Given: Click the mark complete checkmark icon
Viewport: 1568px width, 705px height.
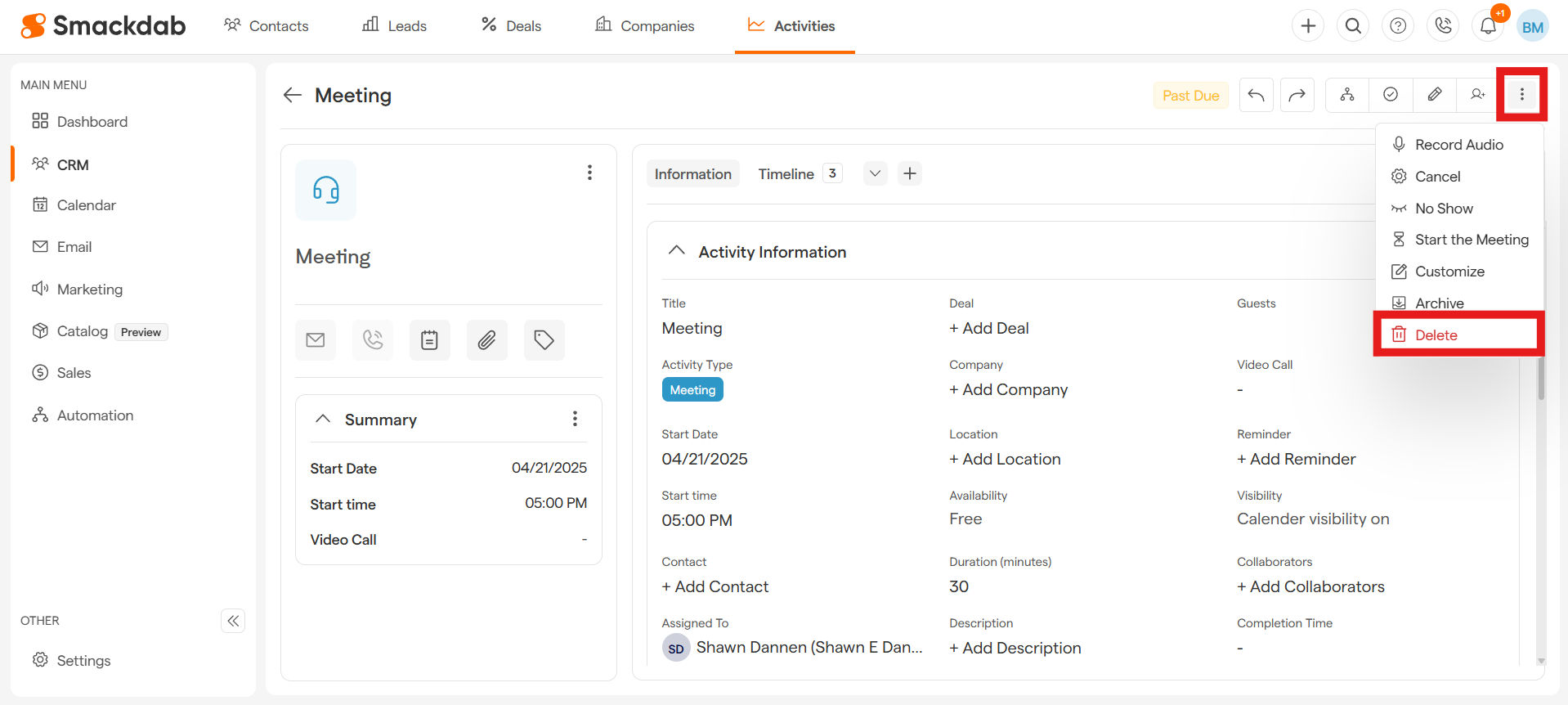Looking at the screenshot, I should point(1390,95).
